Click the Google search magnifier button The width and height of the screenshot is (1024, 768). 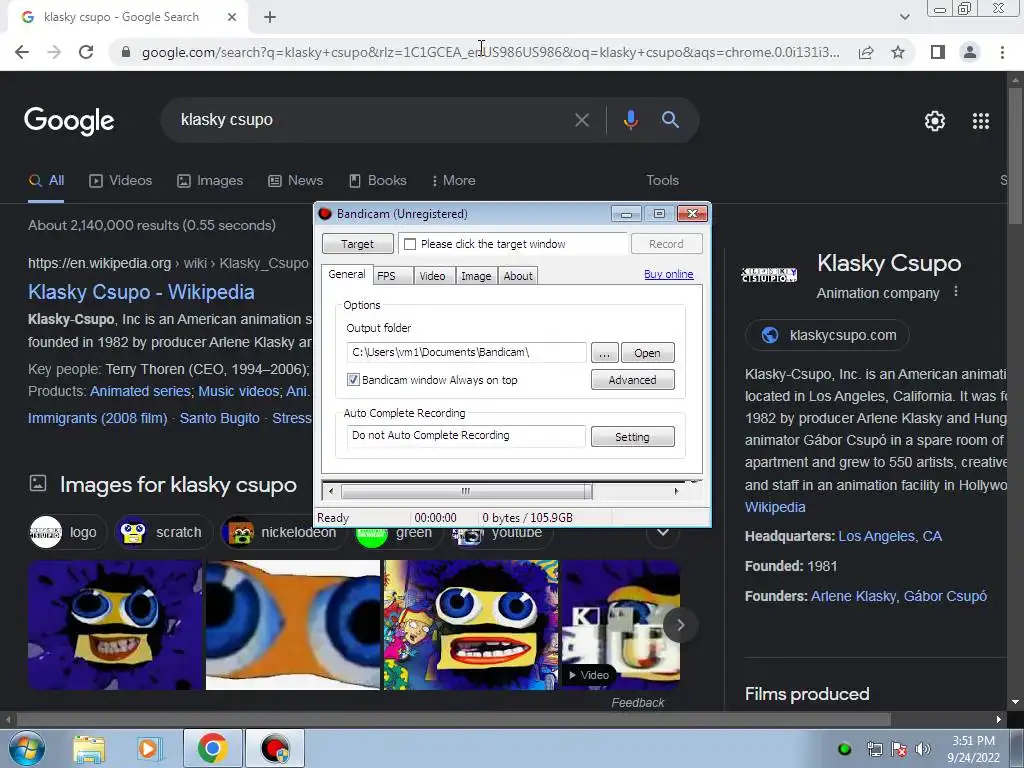click(x=671, y=120)
